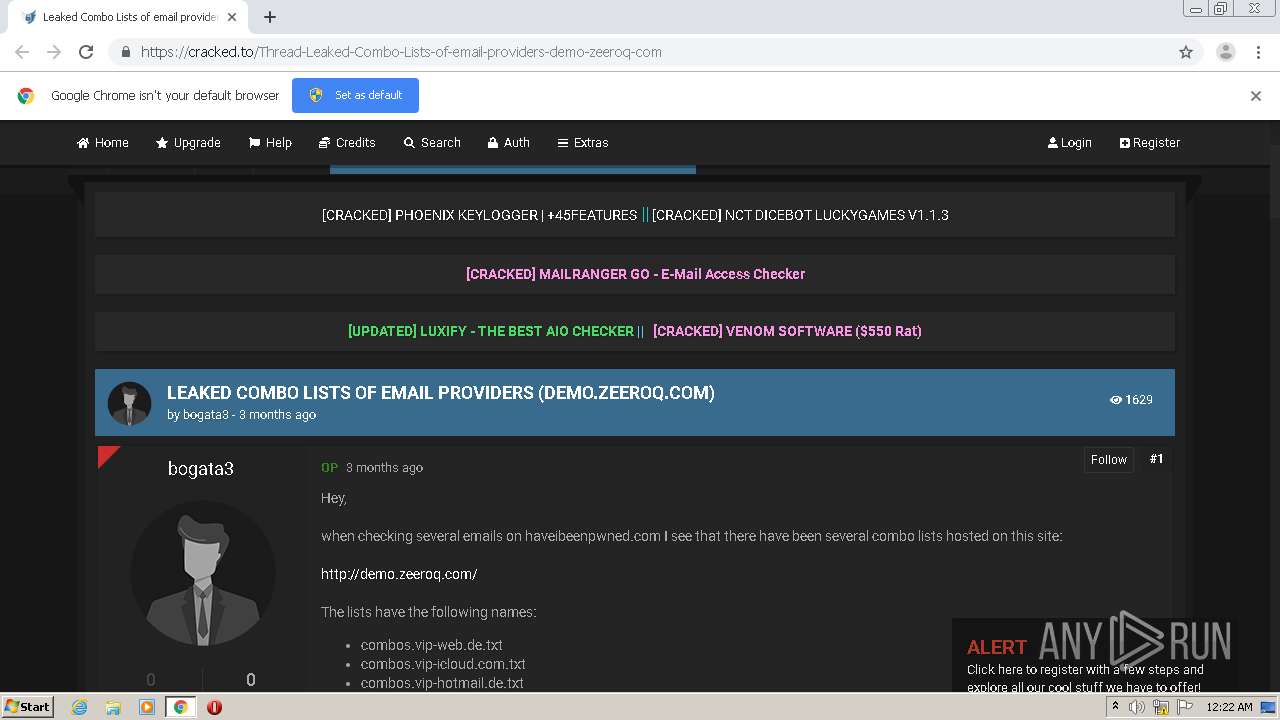Image resolution: width=1280 pixels, height=720 pixels.
Task: Go to the Home page
Action: (x=103, y=143)
